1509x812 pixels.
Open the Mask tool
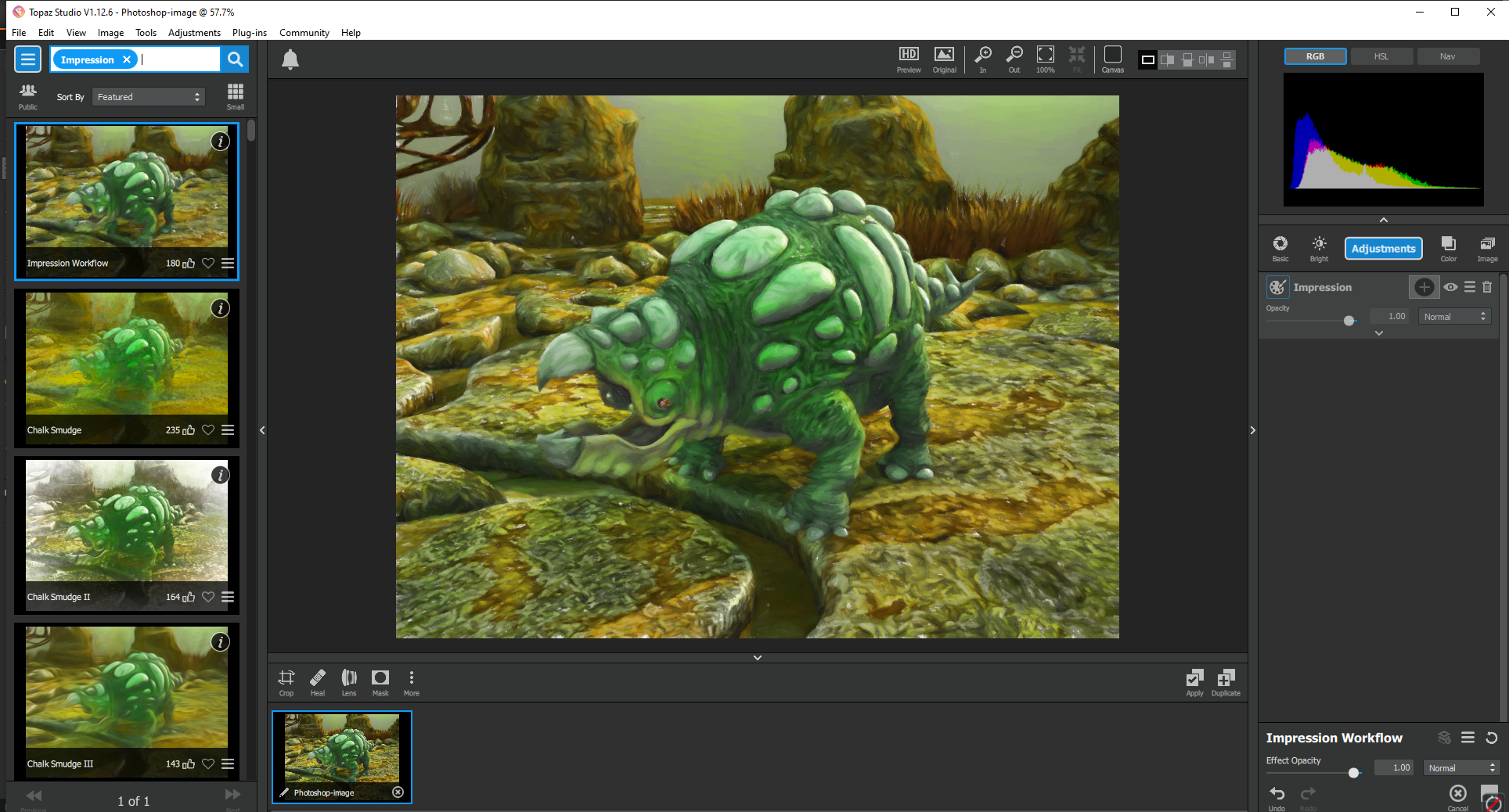380,682
